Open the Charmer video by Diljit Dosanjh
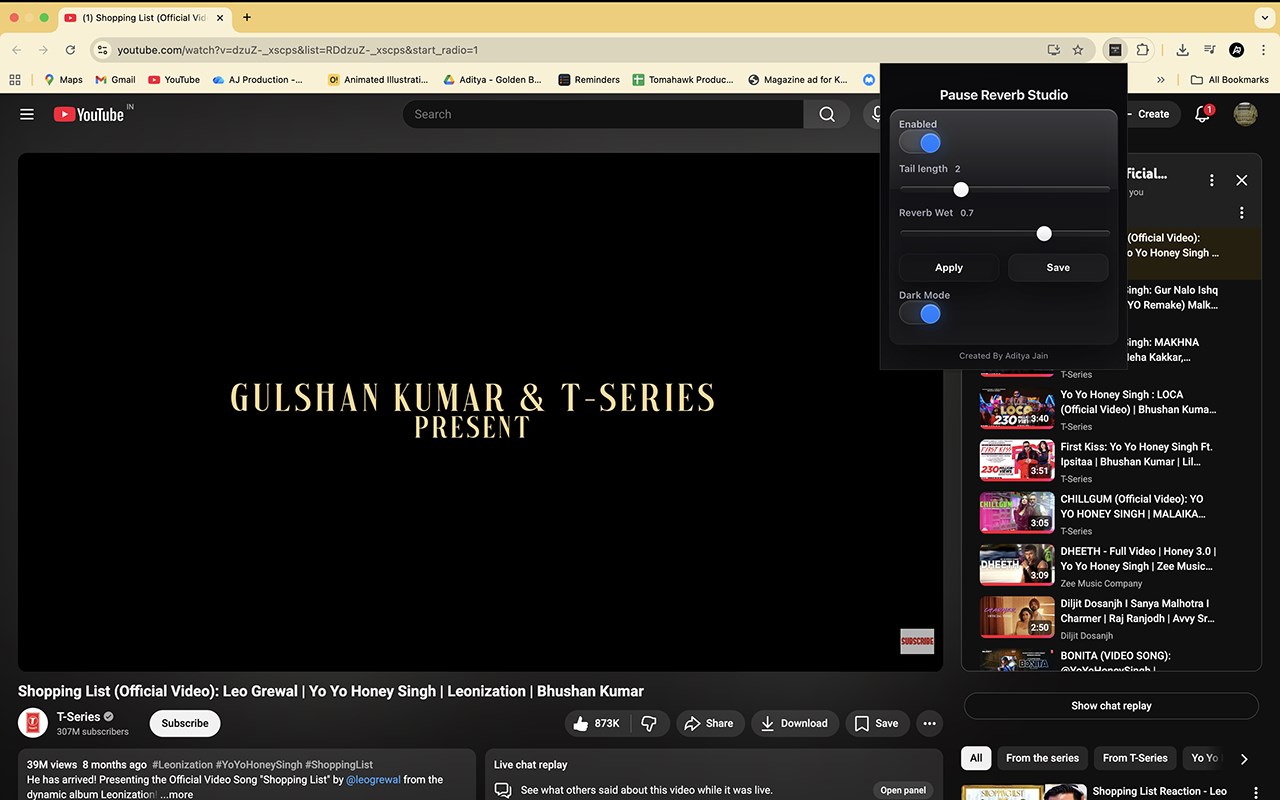Viewport: 1280px width, 800px height. coord(1017,617)
